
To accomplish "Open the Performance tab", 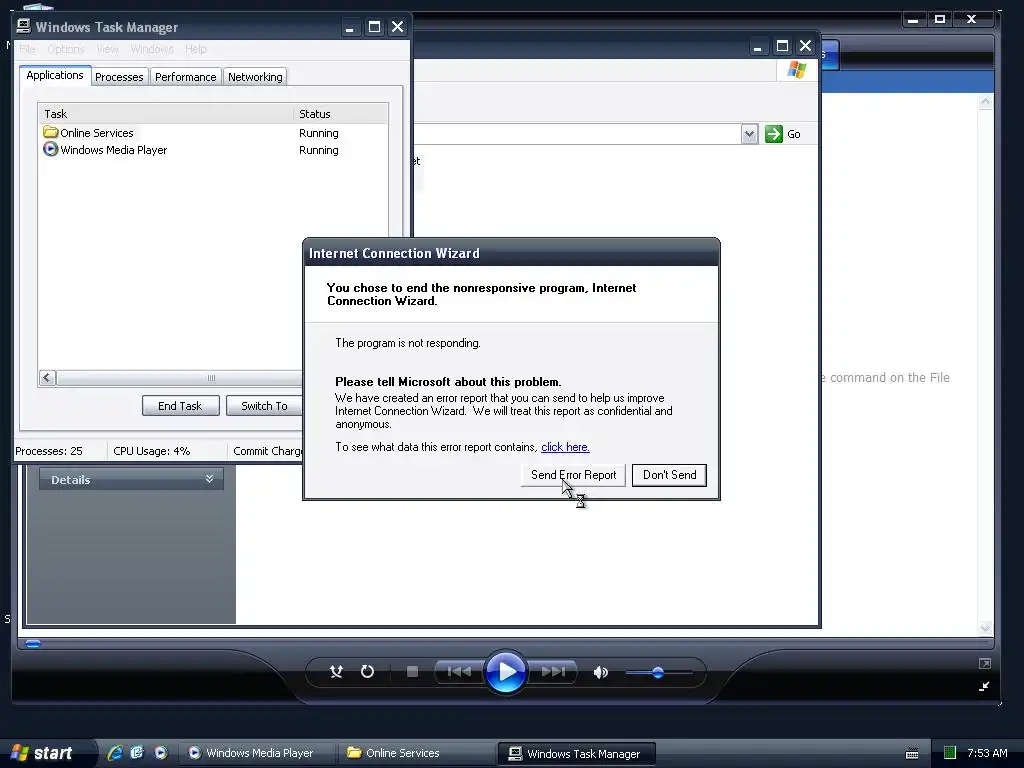I will (x=185, y=77).
